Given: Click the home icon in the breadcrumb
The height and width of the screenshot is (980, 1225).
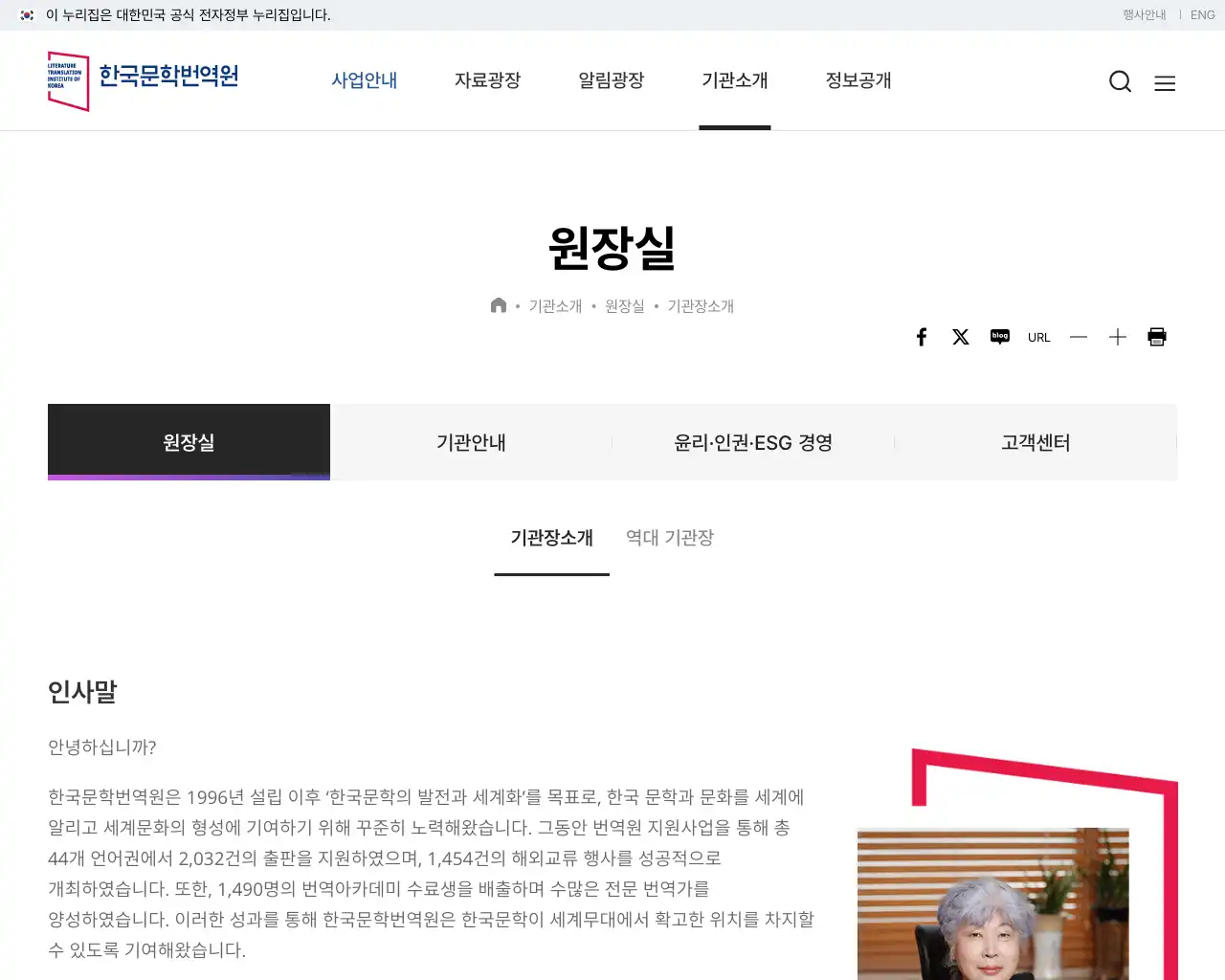Looking at the screenshot, I should pos(499,304).
